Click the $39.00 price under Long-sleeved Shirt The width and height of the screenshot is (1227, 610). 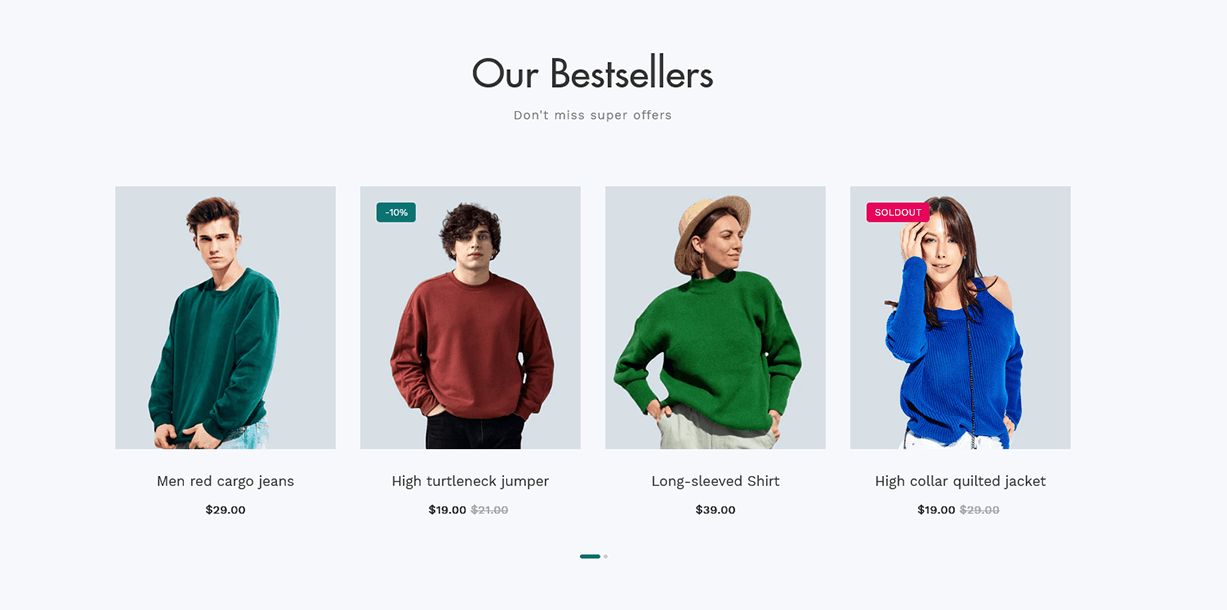(715, 510)
